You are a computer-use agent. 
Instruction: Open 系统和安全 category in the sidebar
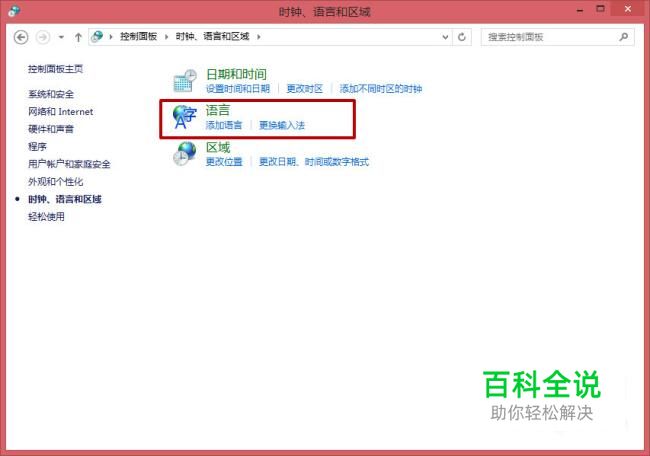(x=51, y=94)
